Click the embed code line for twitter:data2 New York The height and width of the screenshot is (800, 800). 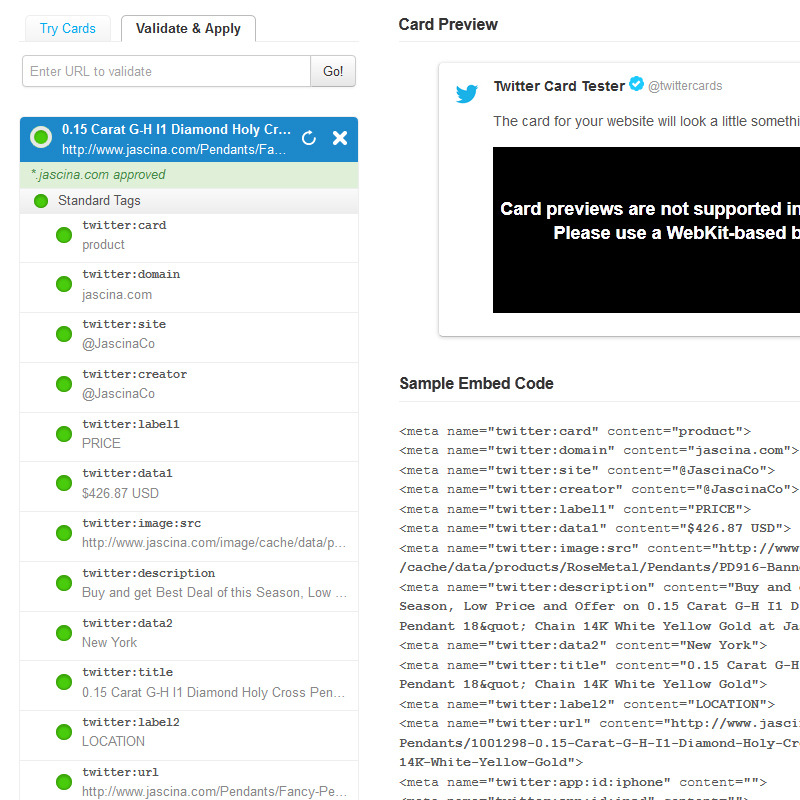583,646
